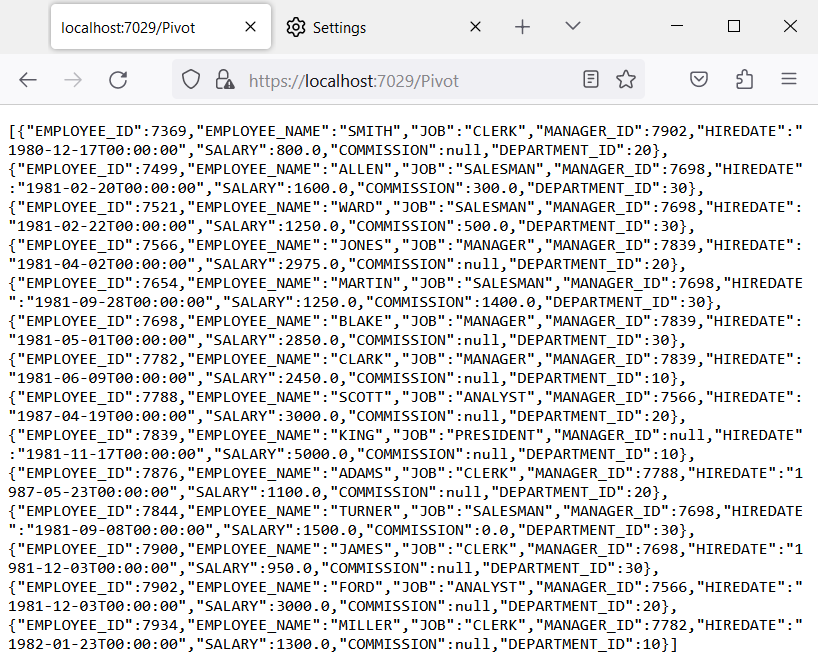The height and width of the screenshot is (671, 818).
Task: Bookmark this page with the star
Action: (626, 80)
